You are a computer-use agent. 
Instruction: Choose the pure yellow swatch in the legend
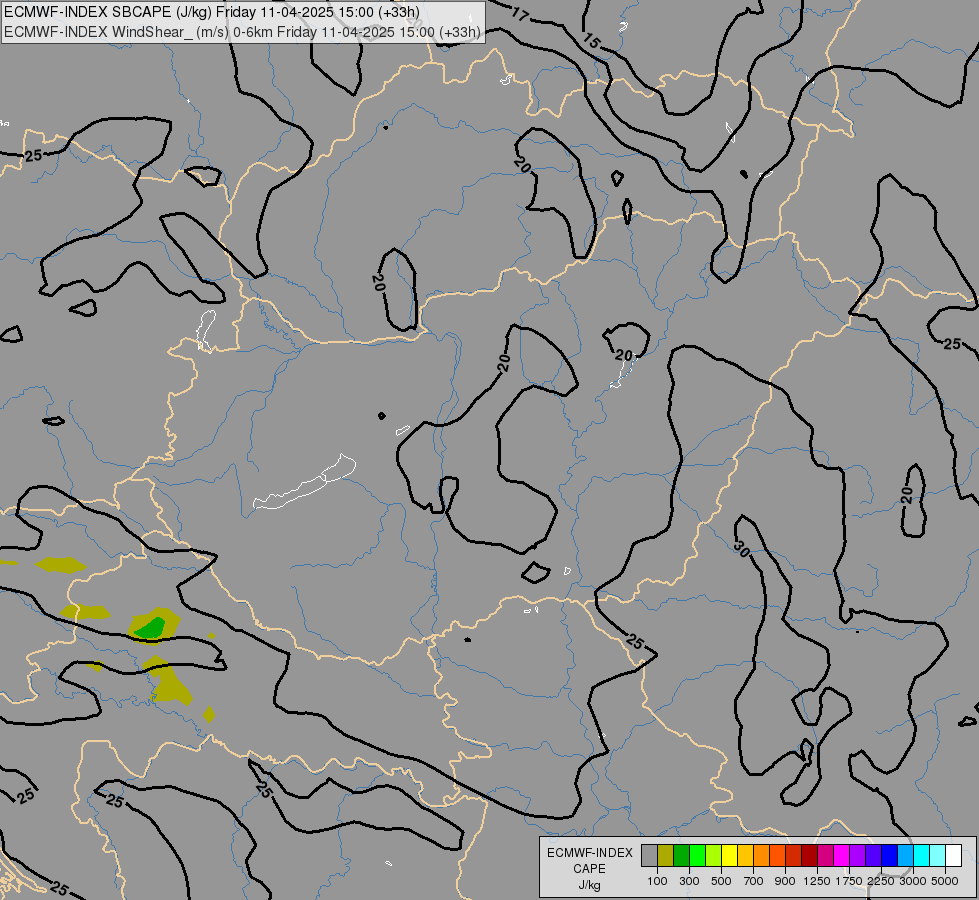click(729, 855)
